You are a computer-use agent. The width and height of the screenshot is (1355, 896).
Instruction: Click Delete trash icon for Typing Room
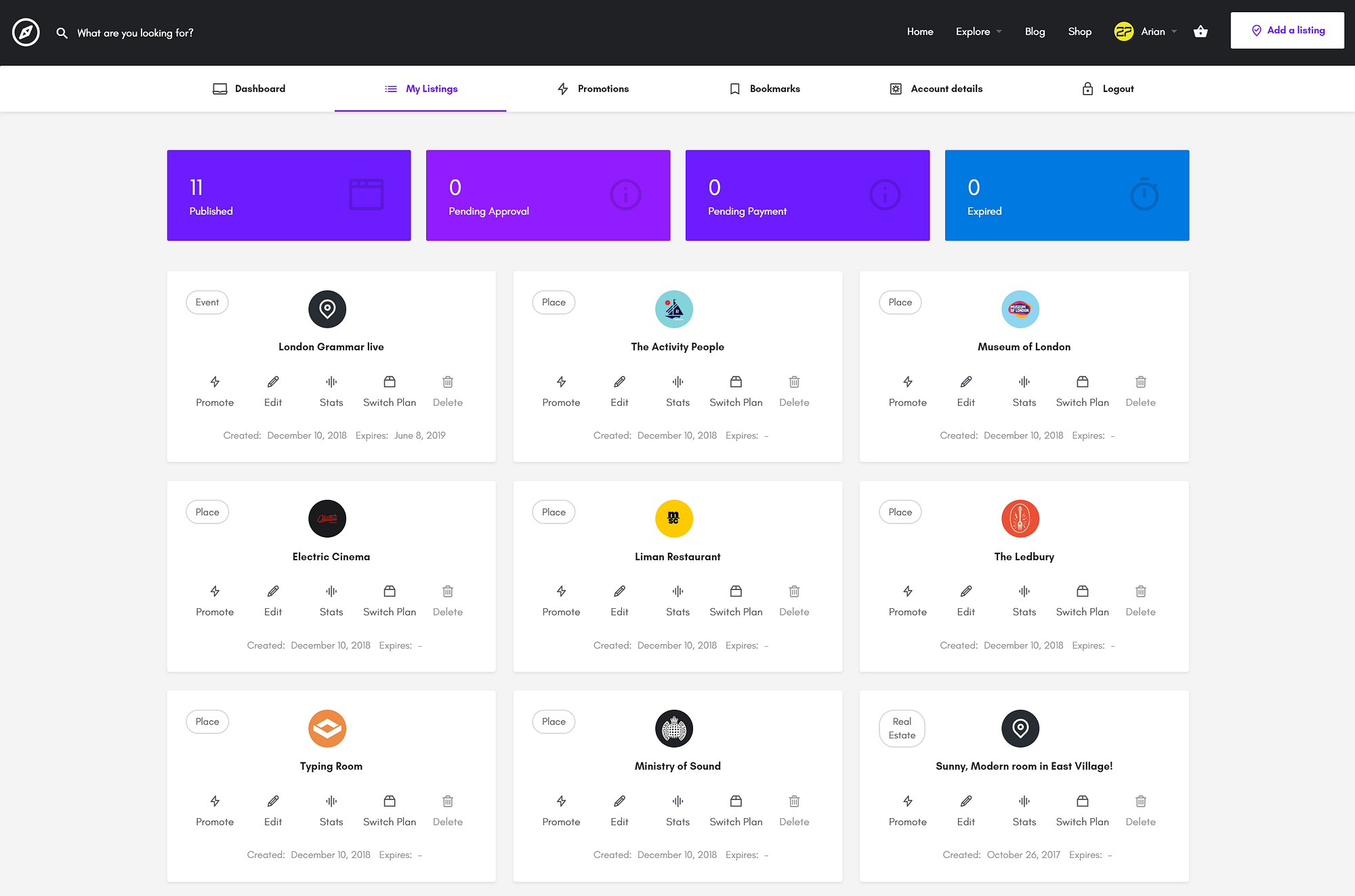click(x=448, y=801)
